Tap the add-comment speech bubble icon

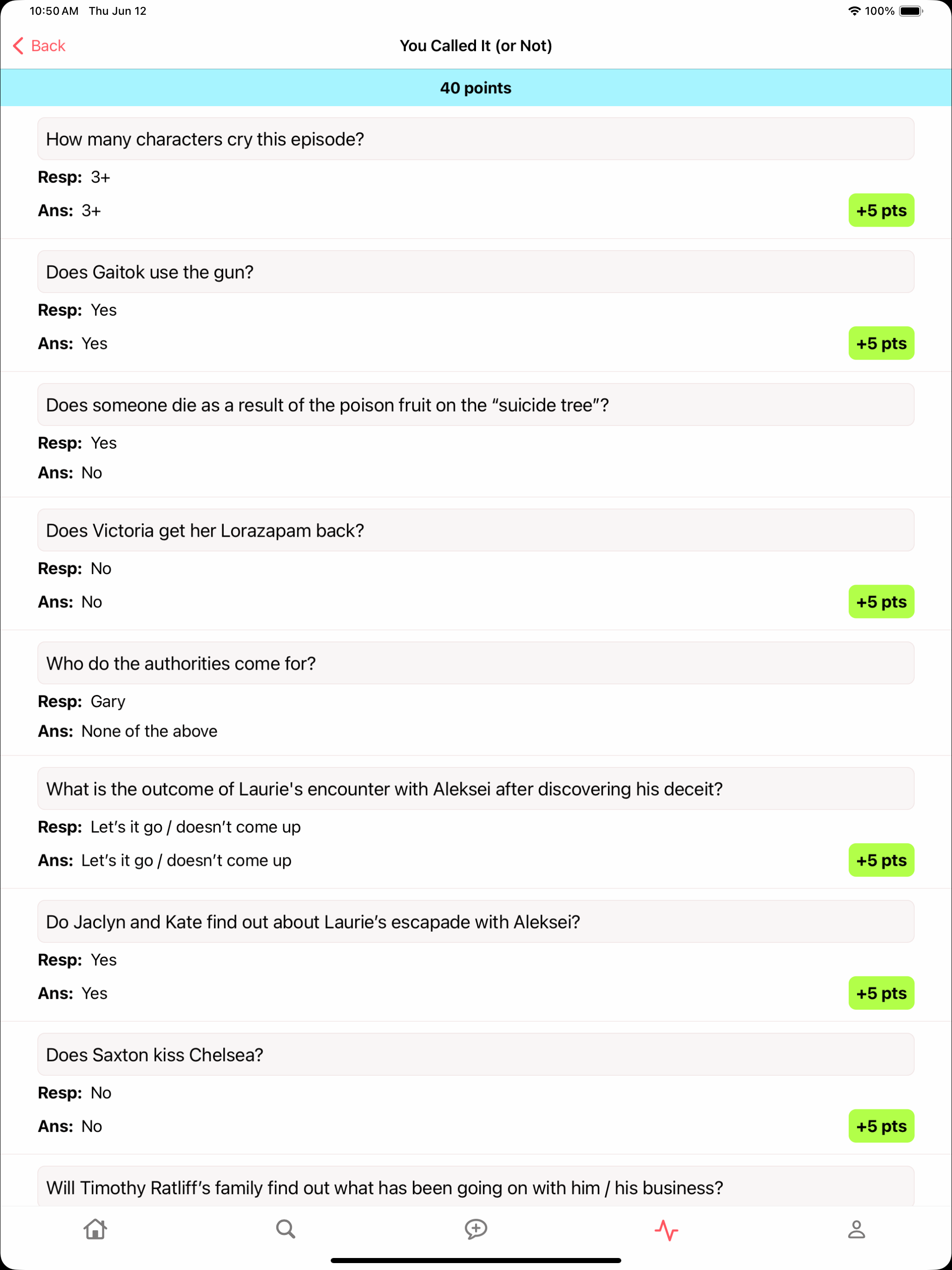click(476, 1229)
